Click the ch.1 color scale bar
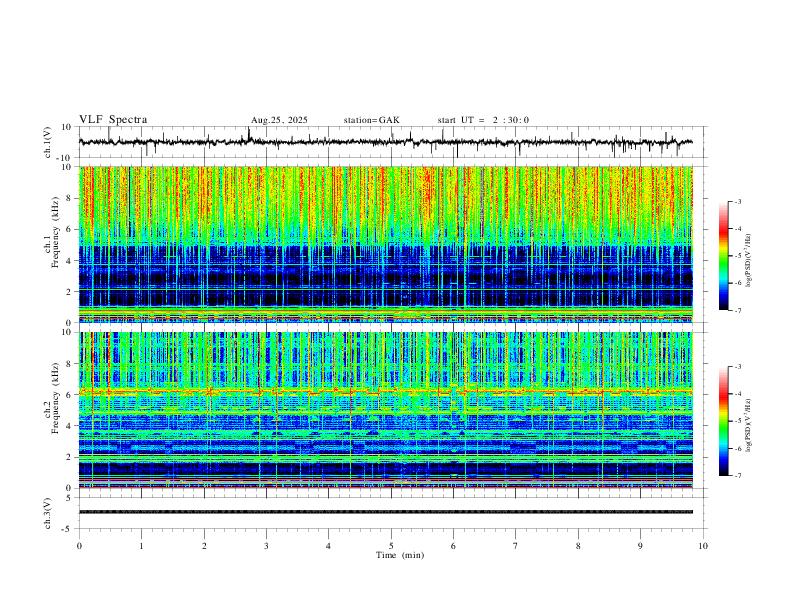The height and width of the screenshot is (612, 792). coord(724,256)
